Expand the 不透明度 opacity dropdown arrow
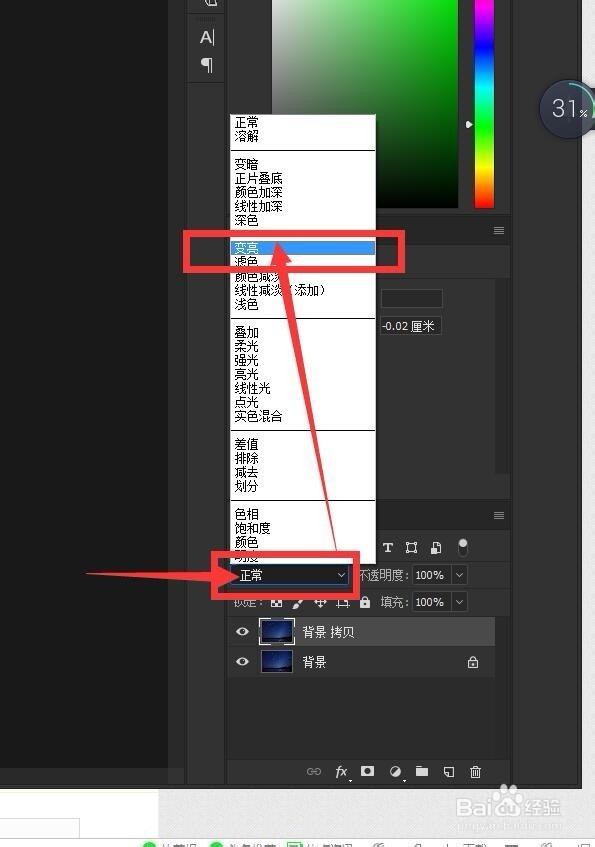595x847 pixels. click(459, 575)
